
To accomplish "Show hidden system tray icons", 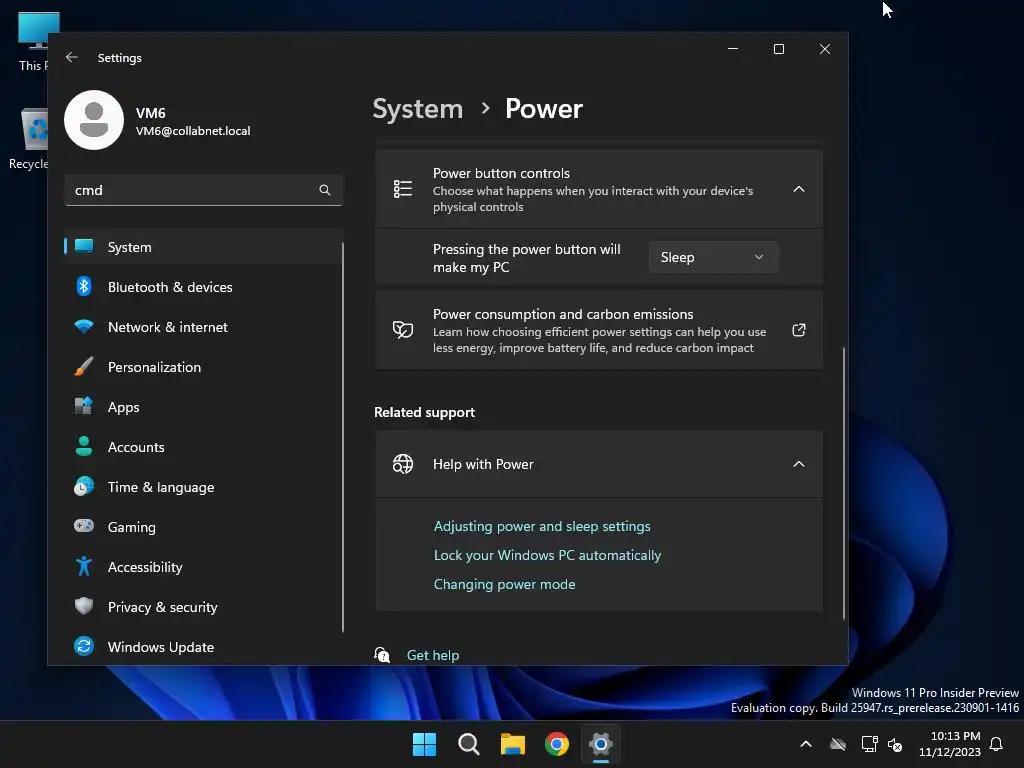I will point(806,744).
